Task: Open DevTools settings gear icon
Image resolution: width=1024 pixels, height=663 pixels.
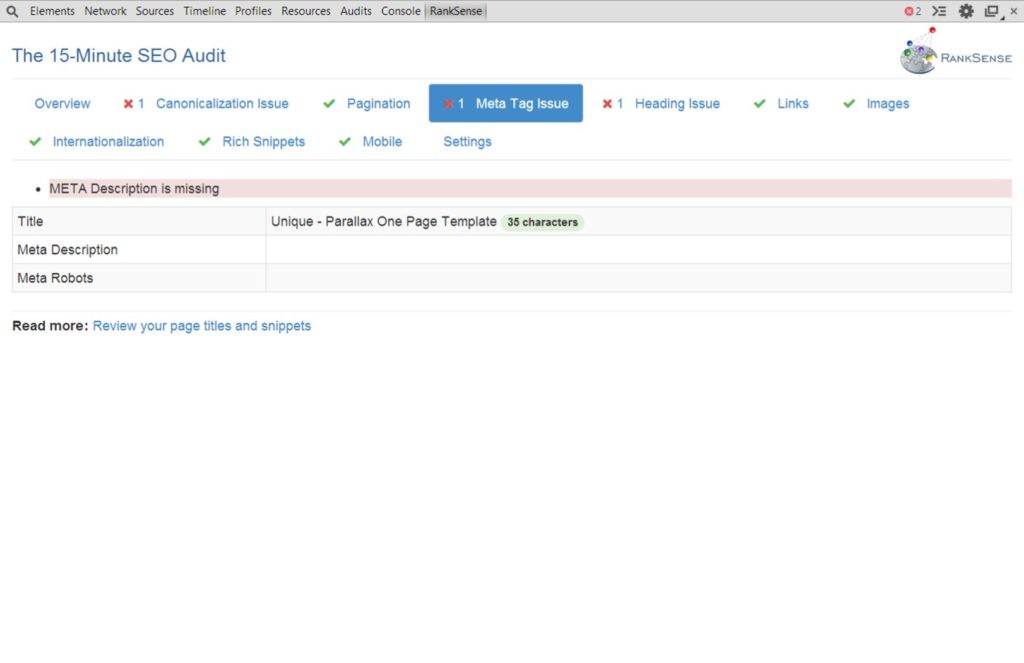Action: (966, 11)
